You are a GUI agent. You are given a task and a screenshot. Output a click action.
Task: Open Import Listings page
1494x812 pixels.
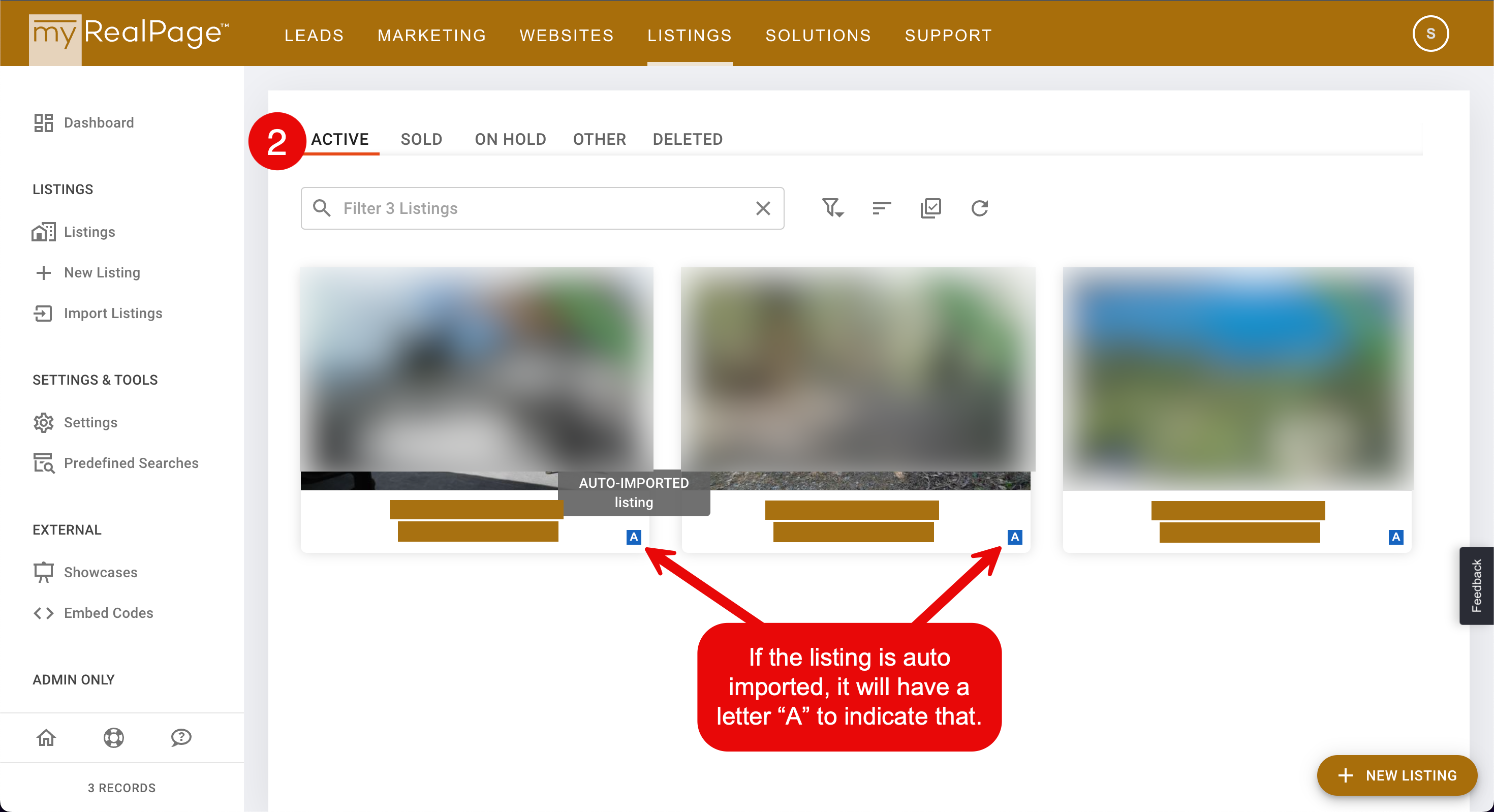(x=113, y=313)
